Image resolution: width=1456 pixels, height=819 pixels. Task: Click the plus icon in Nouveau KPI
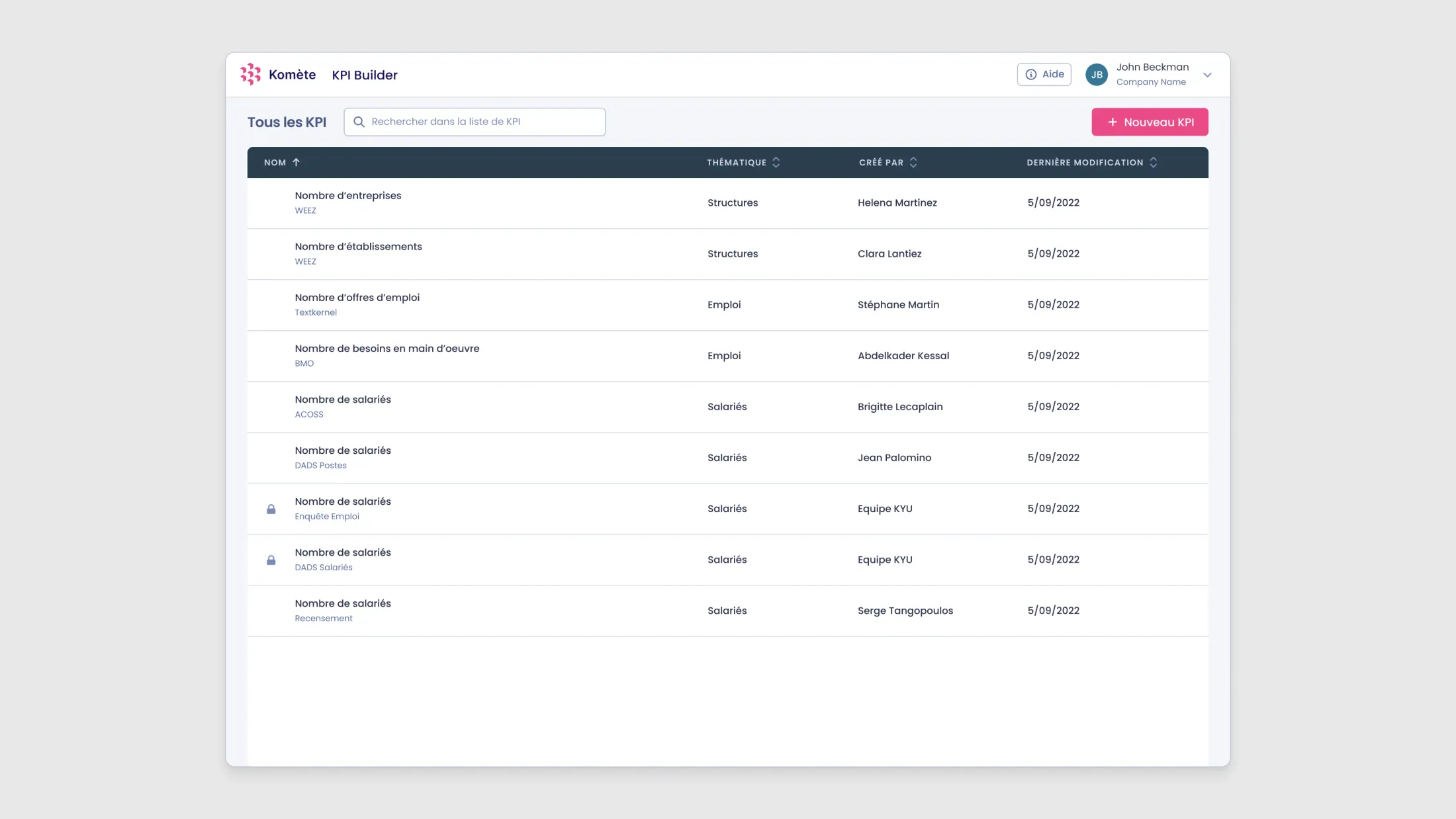click(x=1113, y=122)
